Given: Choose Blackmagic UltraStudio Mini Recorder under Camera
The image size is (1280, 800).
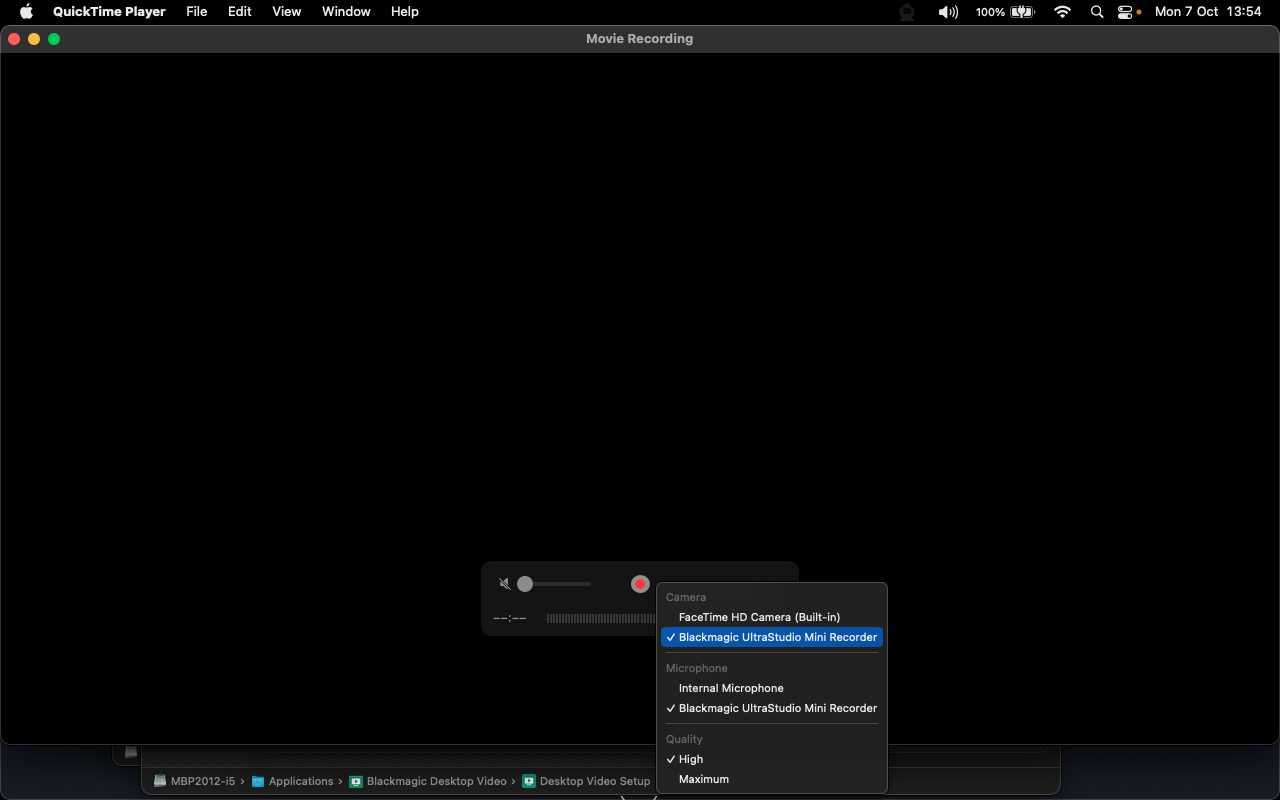Looking at the screenshot, I should point(772,637).
